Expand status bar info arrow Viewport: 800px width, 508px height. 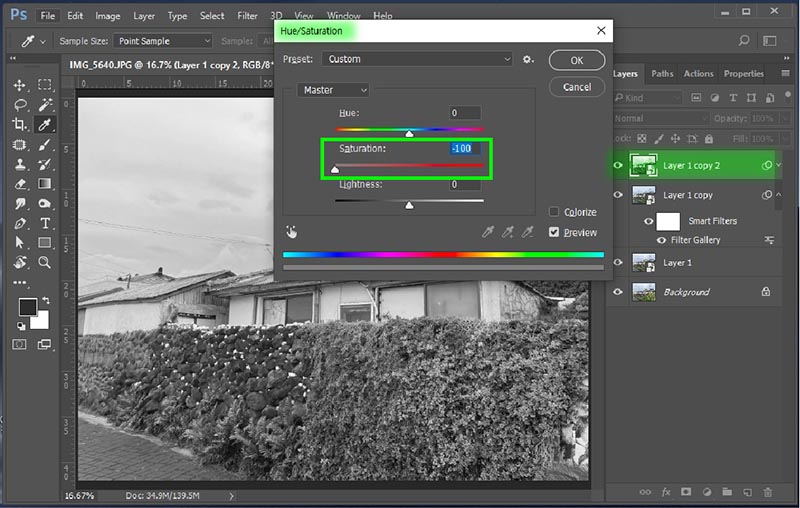pos(231,496)
